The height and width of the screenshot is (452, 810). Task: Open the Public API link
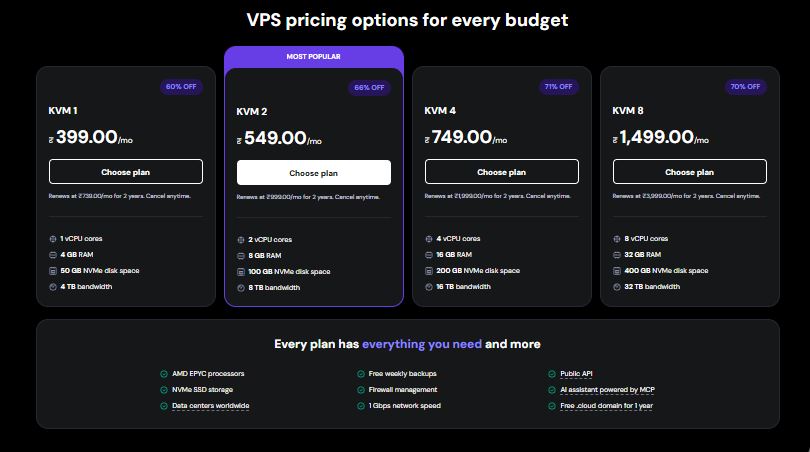point(577,374)
